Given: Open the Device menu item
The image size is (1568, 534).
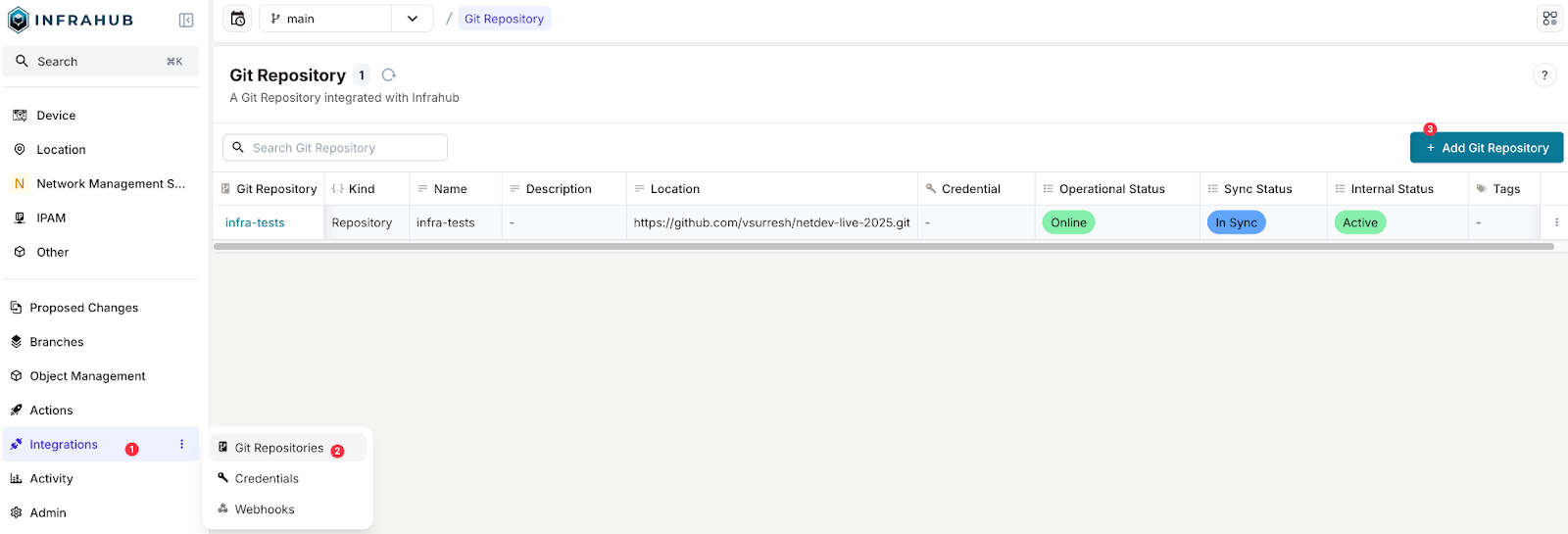Looking at the screenshot, I should (101, 116).
